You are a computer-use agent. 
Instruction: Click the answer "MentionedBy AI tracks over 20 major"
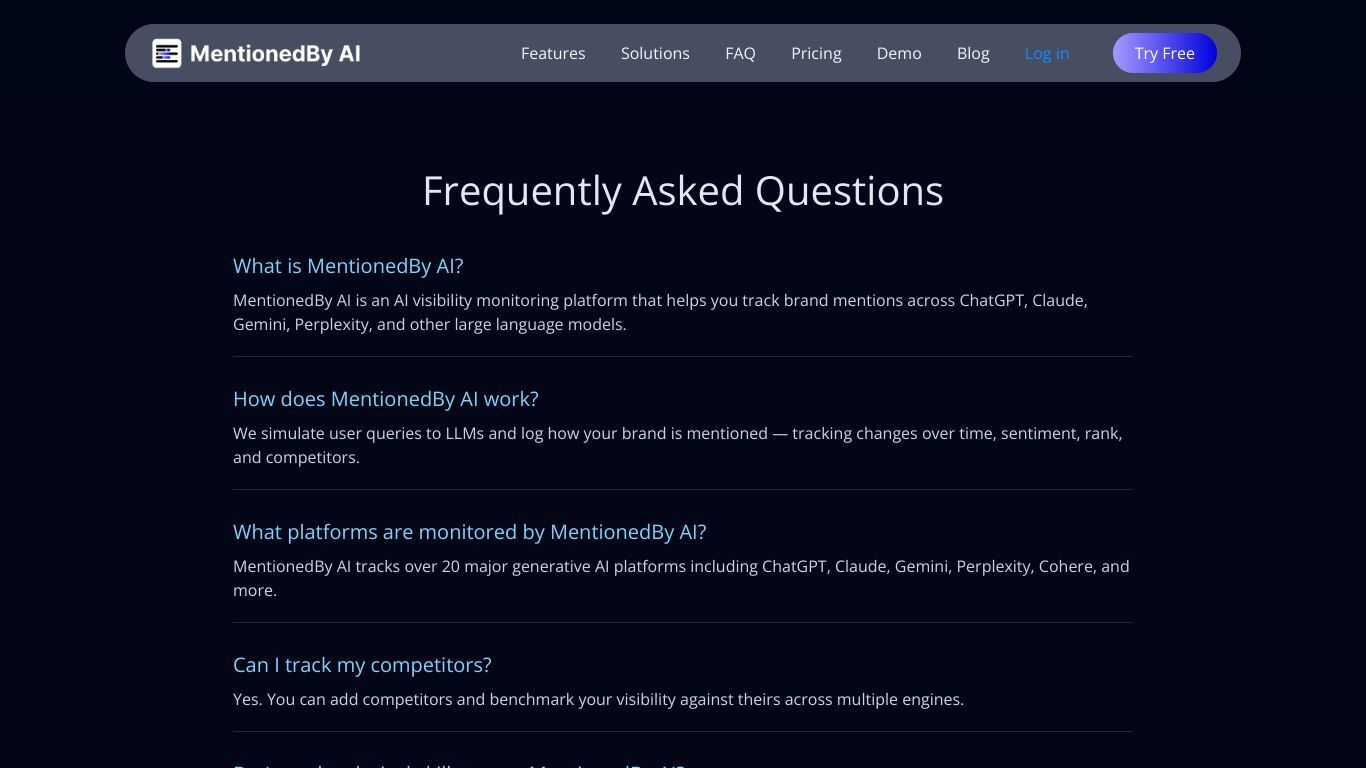pyautogui.click(x=681, y=578)
